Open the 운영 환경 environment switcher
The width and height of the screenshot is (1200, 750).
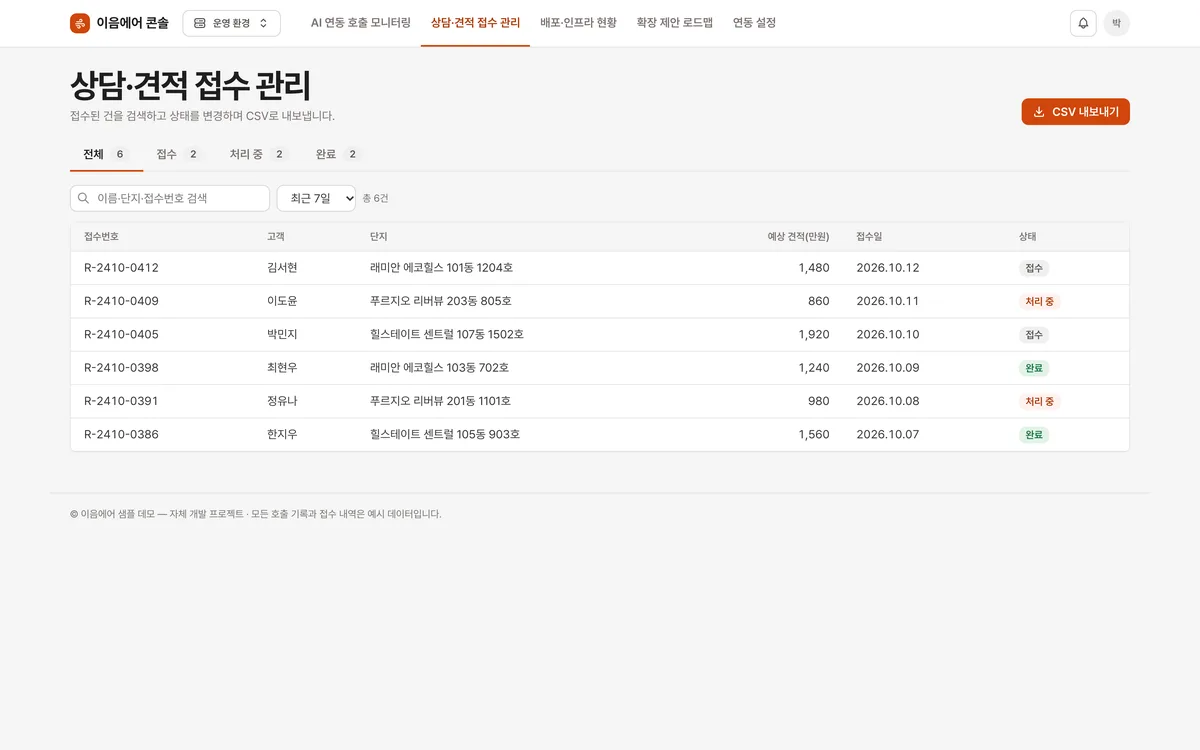pos(231,23)
